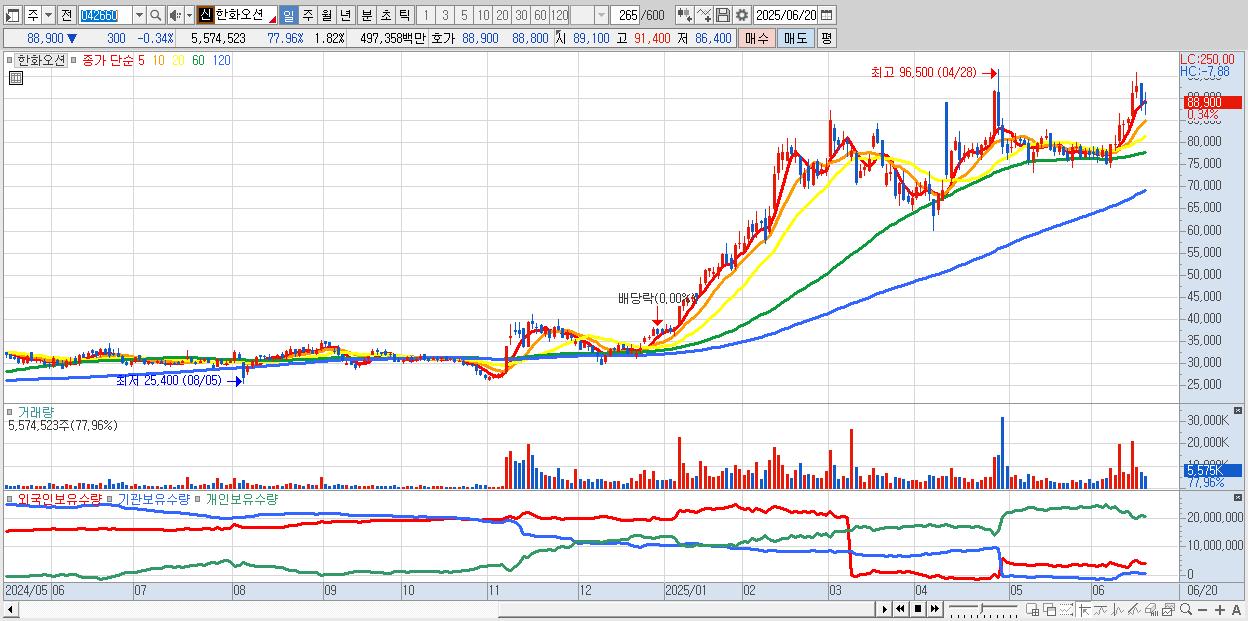This screenshot has width=1248, height=621.
Task: Open the stock search magnifier icon
Action: coord(156,15)
